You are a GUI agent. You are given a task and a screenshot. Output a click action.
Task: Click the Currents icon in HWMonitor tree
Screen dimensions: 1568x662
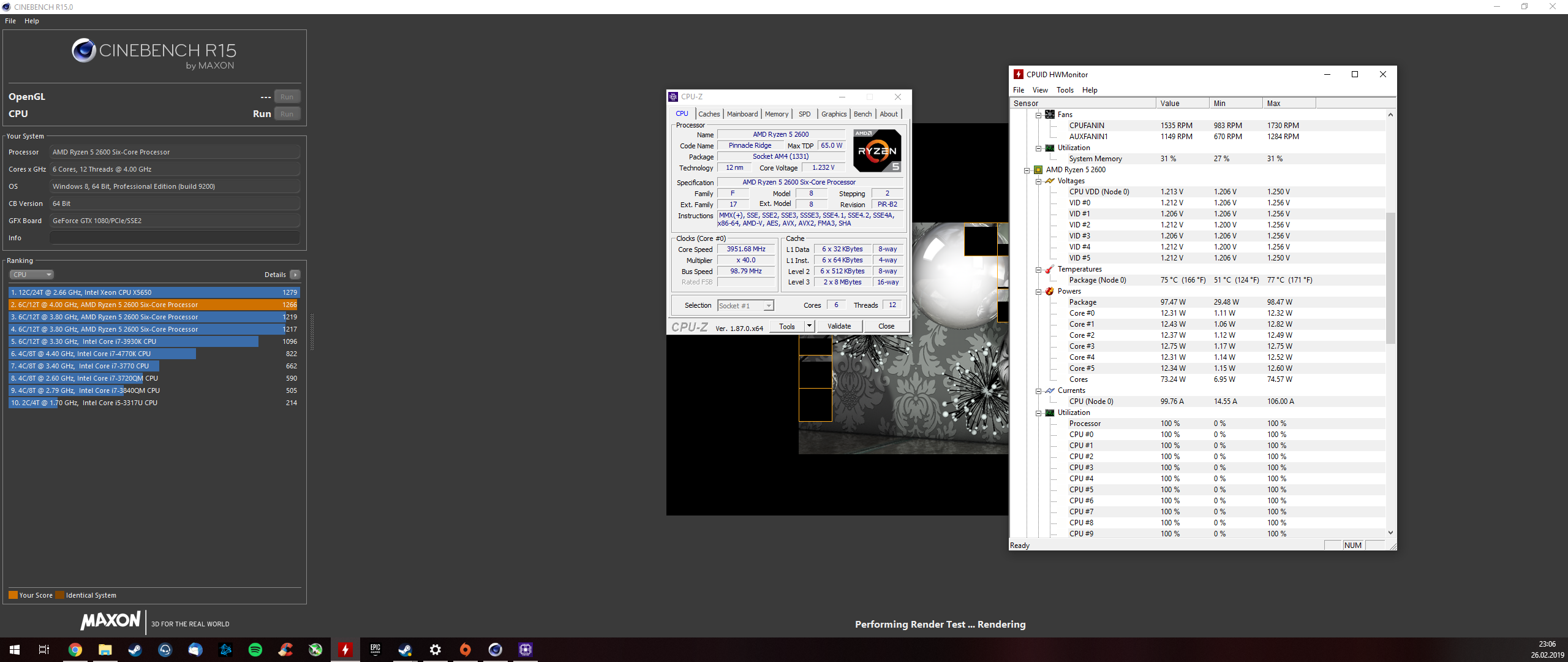tap(1050, 390)
